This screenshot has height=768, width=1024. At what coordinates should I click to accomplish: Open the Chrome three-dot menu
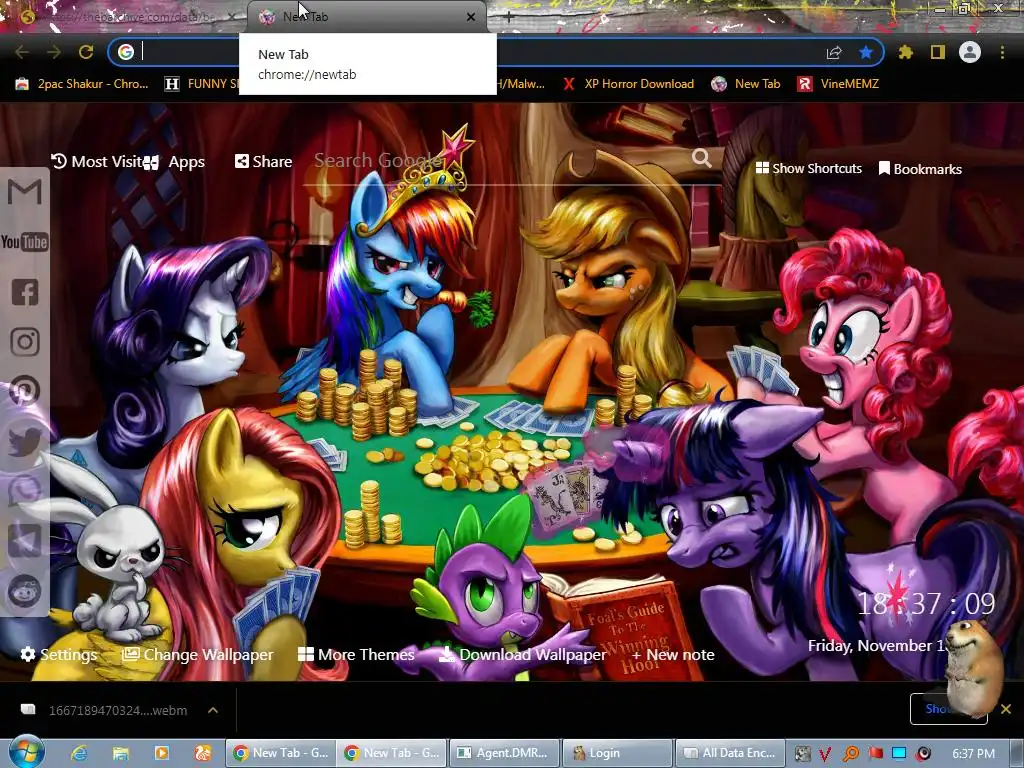click(x=1002, y=52)
